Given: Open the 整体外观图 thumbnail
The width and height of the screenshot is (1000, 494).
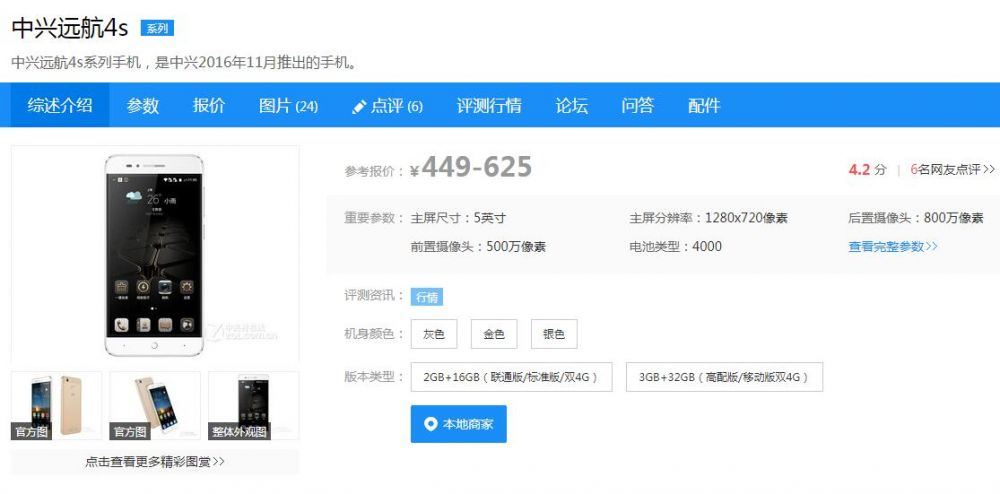Looking at the screenshot, I should tap(253, 406).
